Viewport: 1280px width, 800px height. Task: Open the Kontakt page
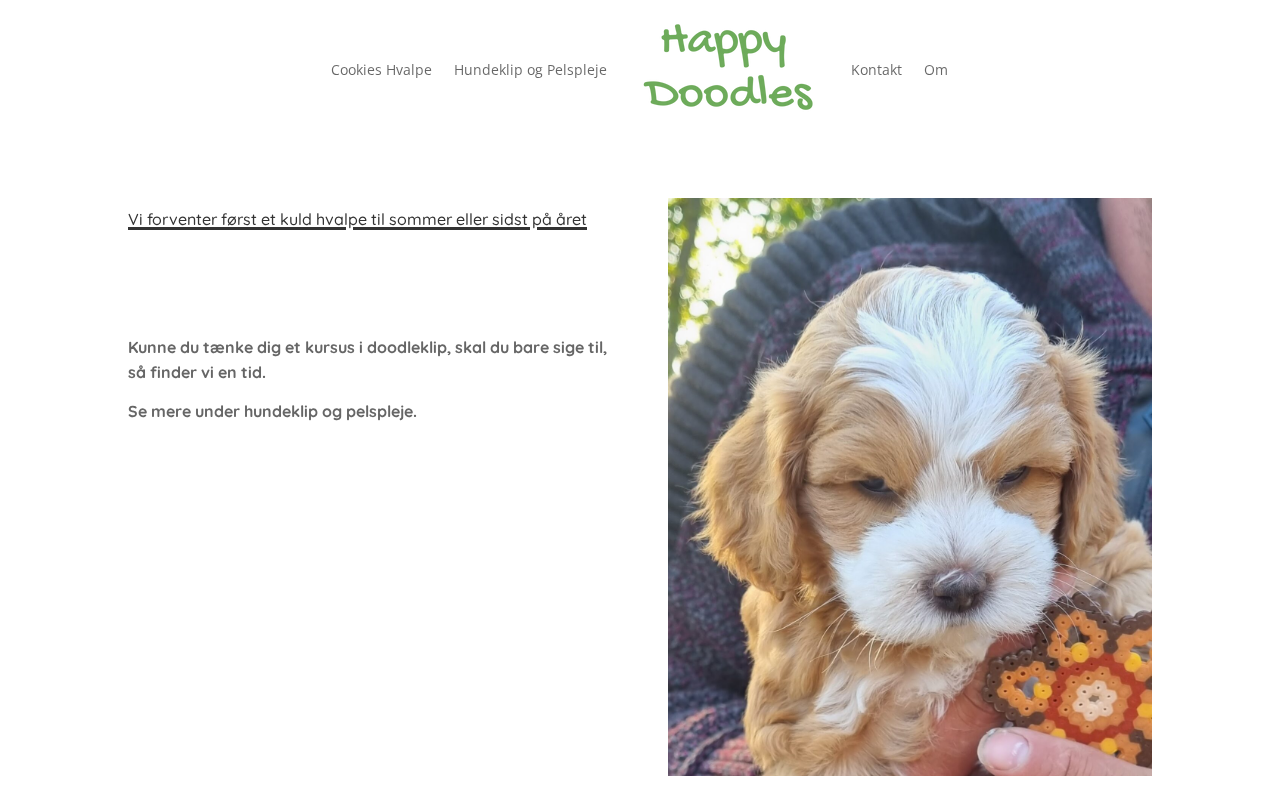click(x=876, y=70)
